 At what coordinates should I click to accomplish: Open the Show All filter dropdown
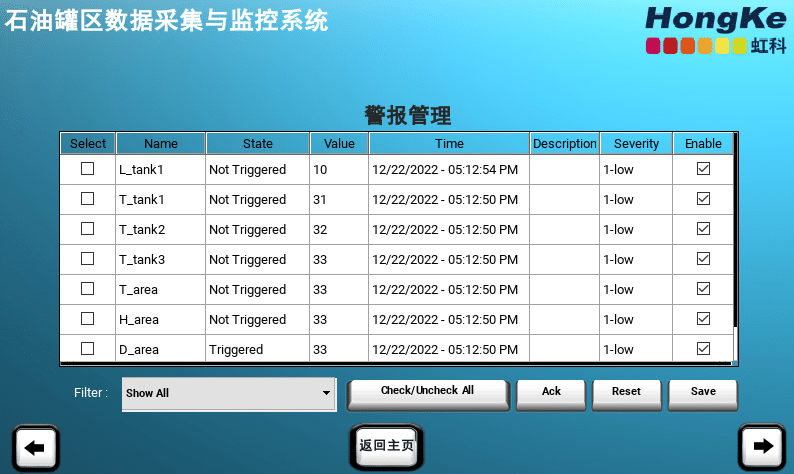(228, 393)
